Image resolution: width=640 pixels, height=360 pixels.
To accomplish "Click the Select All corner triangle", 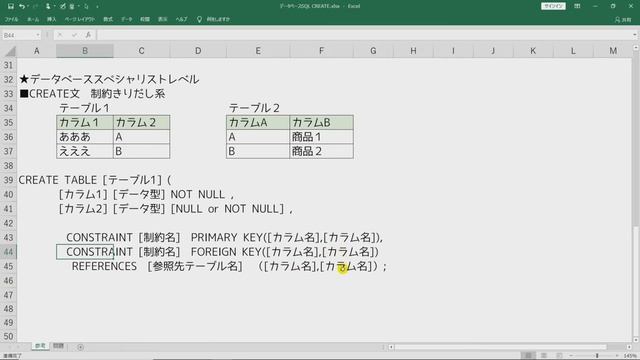I will pyautogui.click(x=9, y=51).
